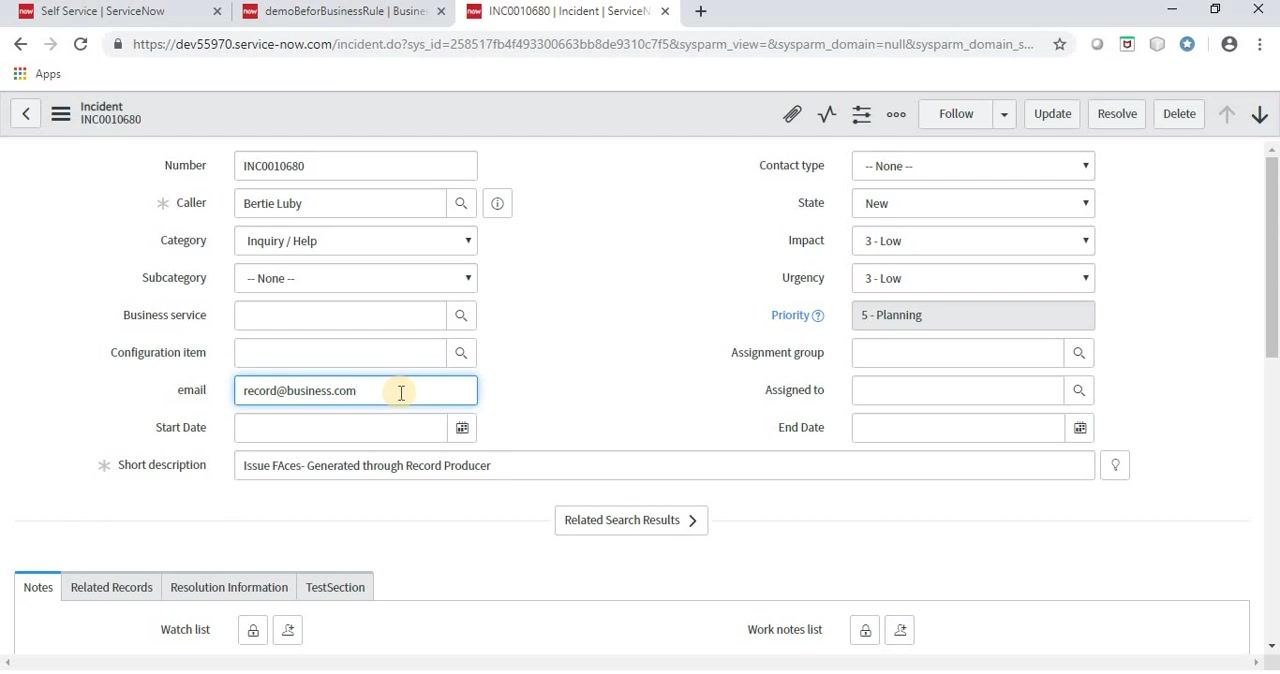Click the form back arrow button
Viewport: 1280px width, 674px height.
click(26, 114)
